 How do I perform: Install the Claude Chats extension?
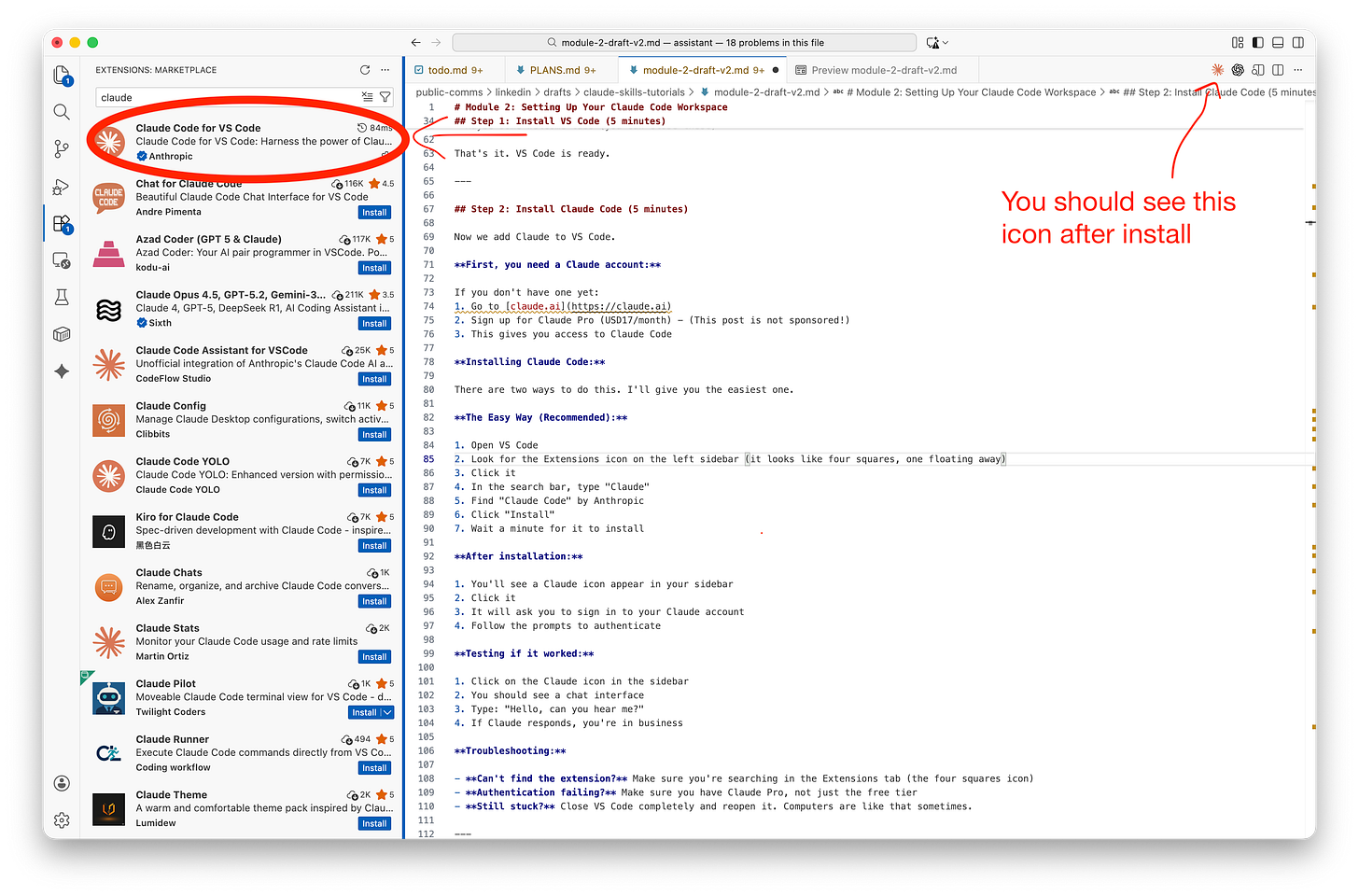point(374,601)
